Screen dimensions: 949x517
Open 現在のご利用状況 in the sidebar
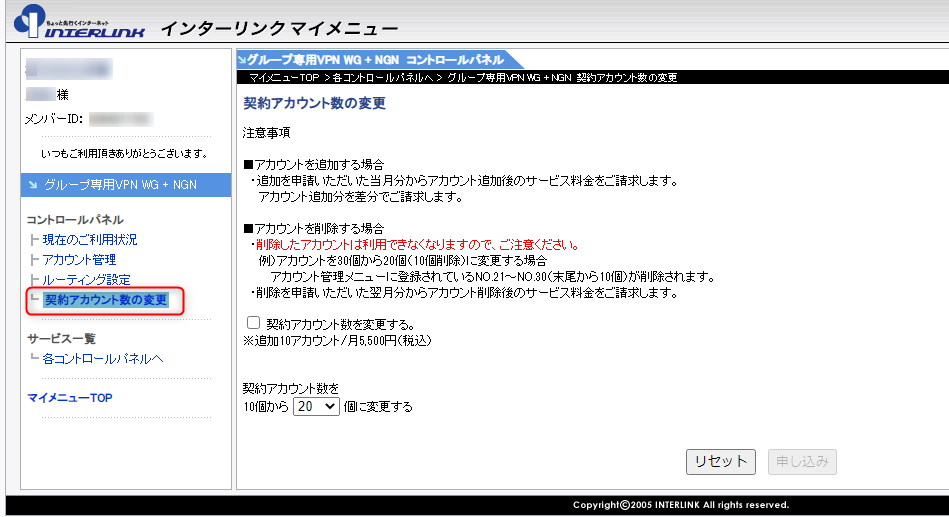pyautogui.click(x=90, y=240)
